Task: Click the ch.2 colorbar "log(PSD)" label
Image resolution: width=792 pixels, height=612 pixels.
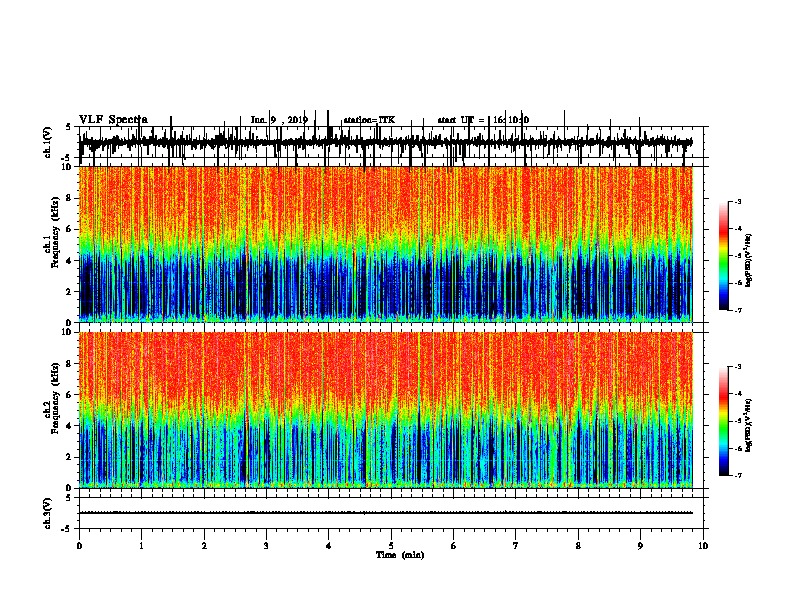Action: (x=748, y=425)
